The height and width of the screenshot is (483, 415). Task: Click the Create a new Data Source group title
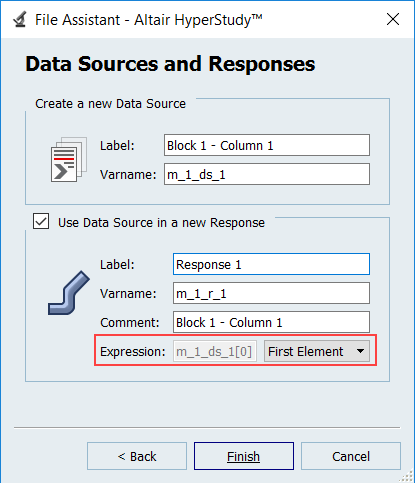tap(110, 104)
